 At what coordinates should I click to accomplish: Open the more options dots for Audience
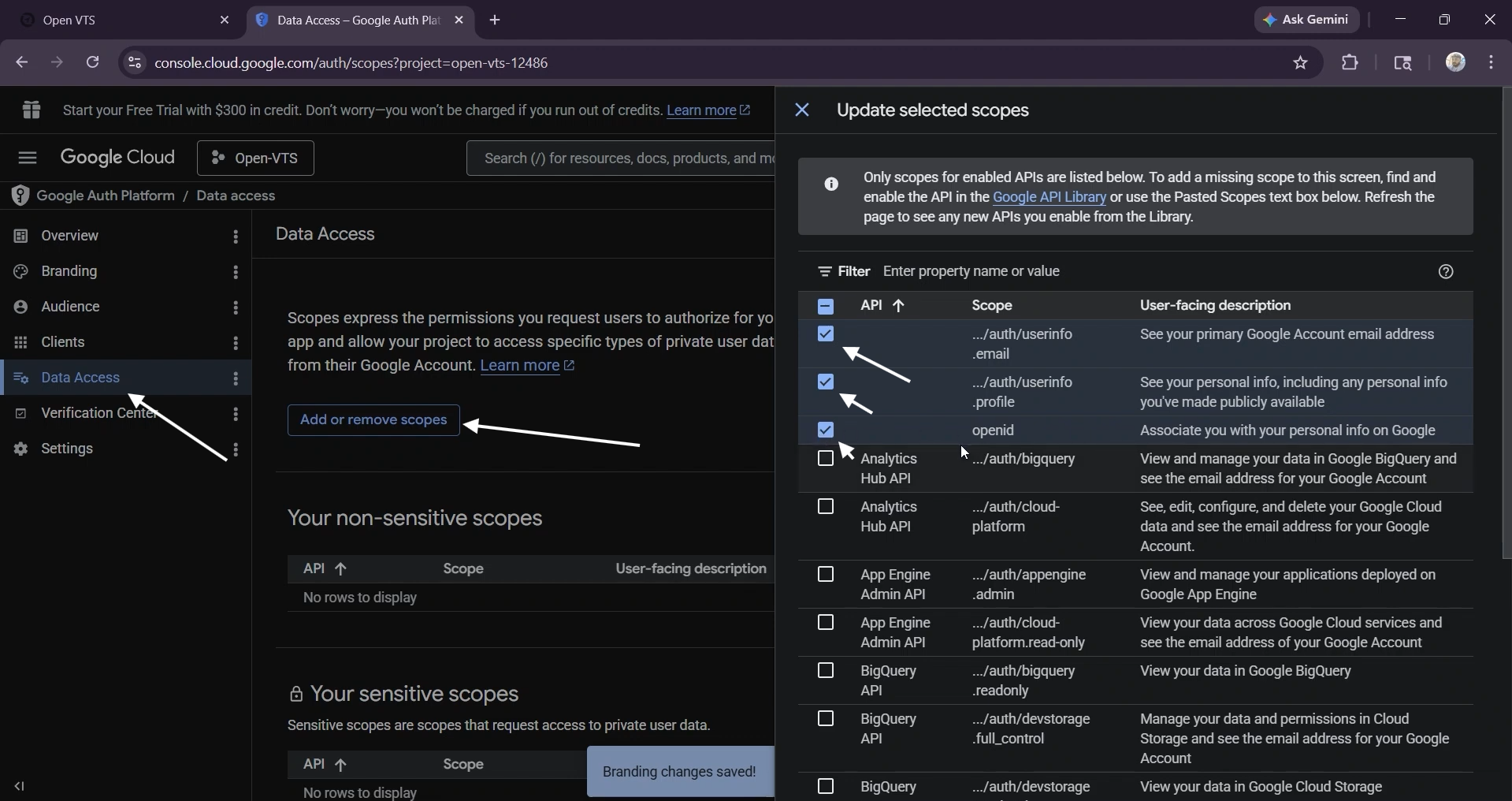click(x=236, y=307)
